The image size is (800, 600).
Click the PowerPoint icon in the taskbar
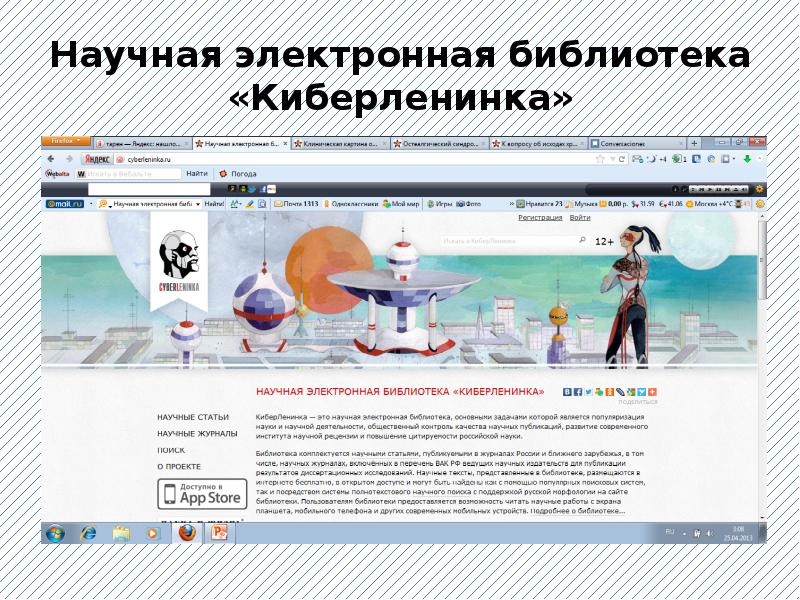[x=219, y=533]
